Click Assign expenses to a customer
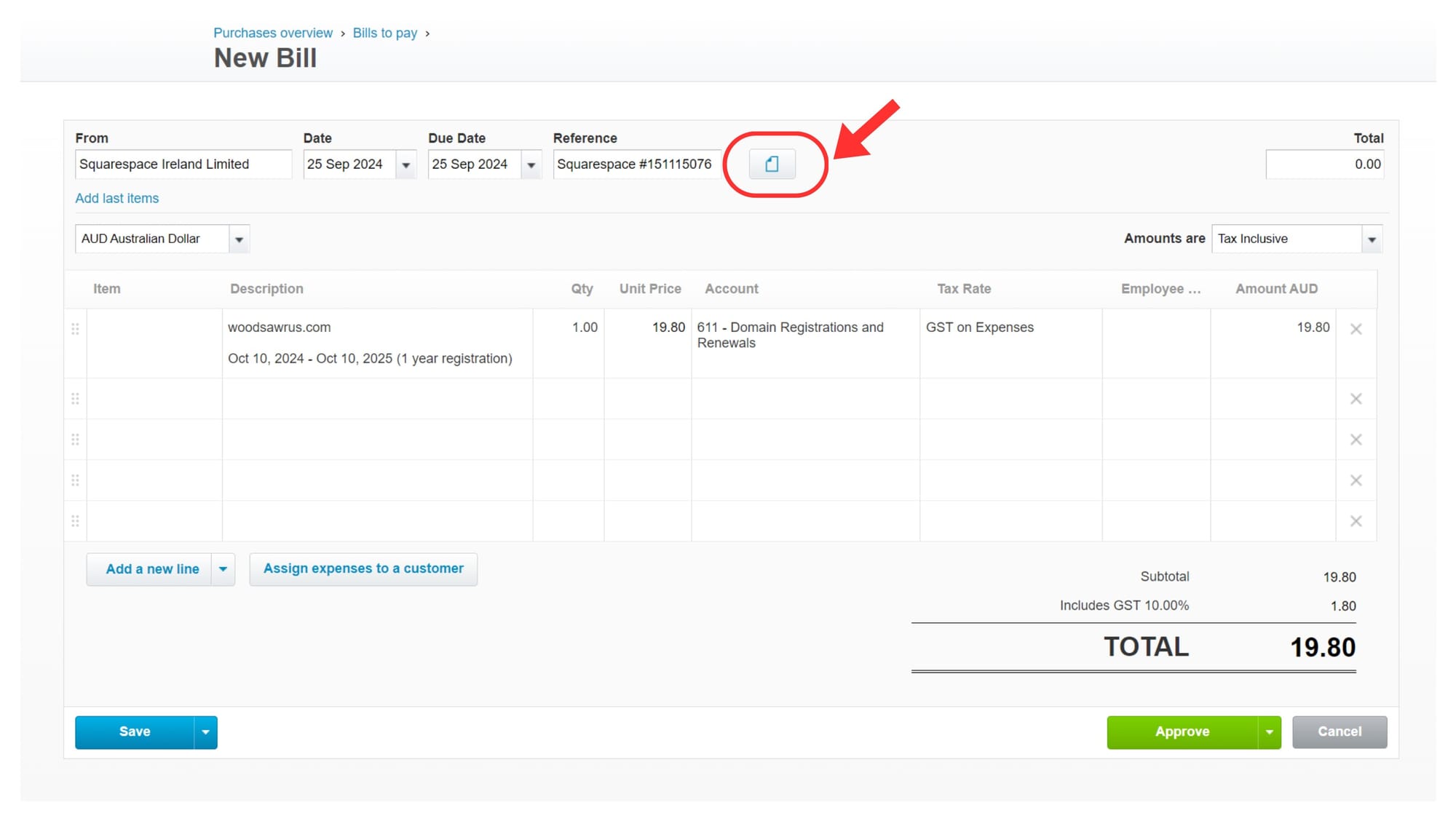Image resolution: width=1456 pixels, height=813 pixels. [363, 569]
